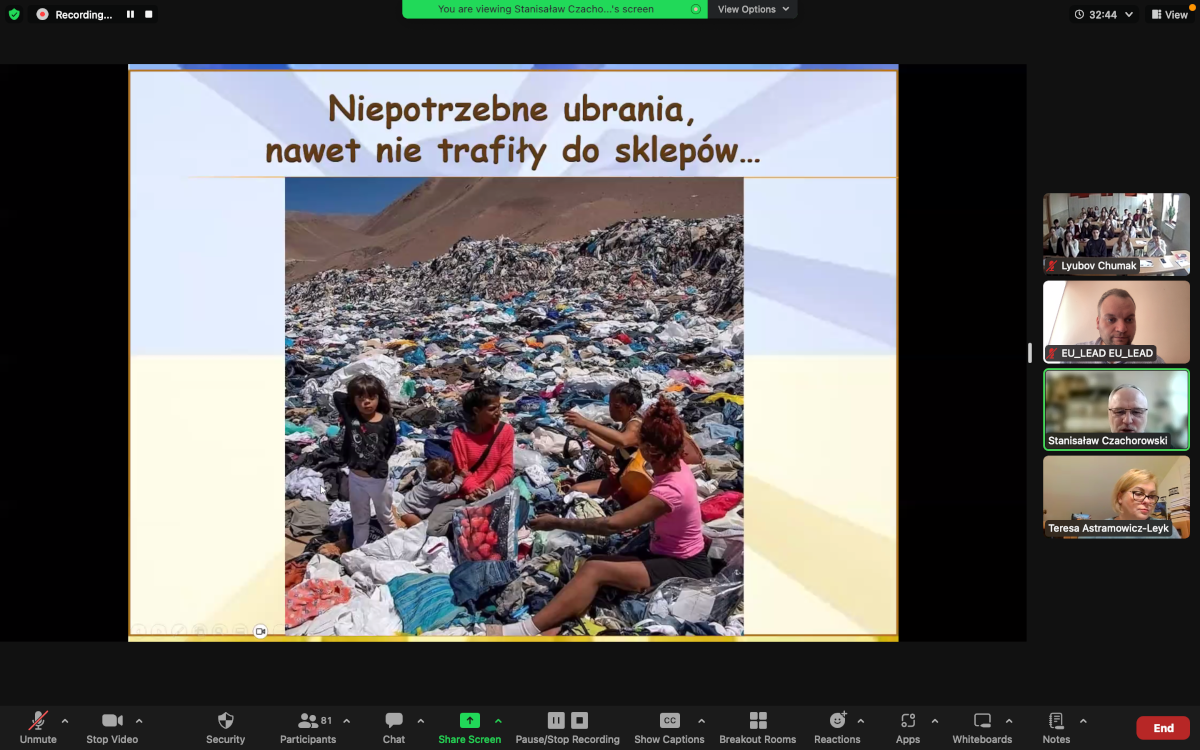Open the View Options menu
Screen dimensions: 1200x750
pos(752,9)
